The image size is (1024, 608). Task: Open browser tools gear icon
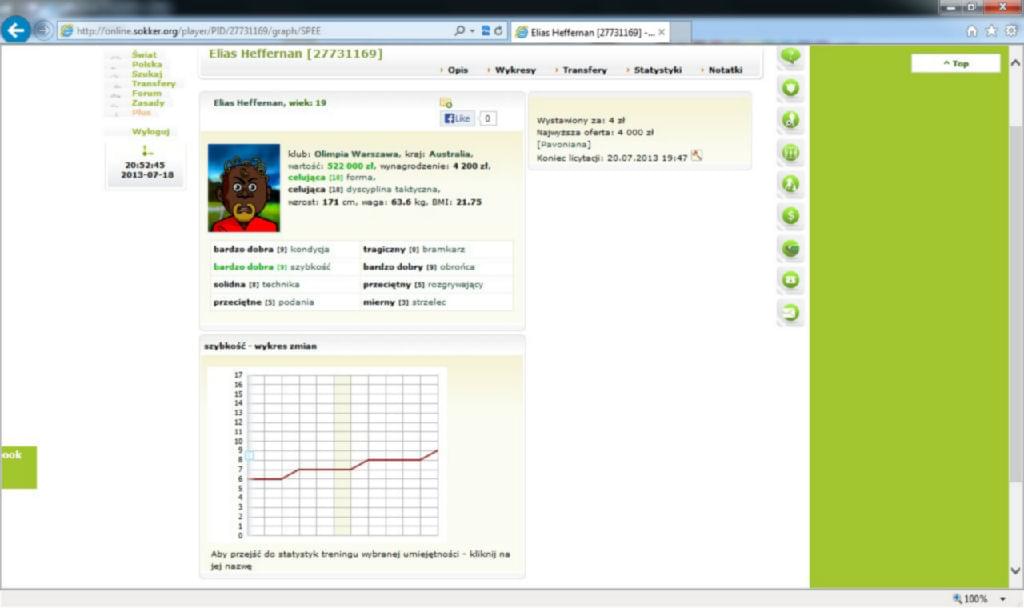coord(1011,31)
